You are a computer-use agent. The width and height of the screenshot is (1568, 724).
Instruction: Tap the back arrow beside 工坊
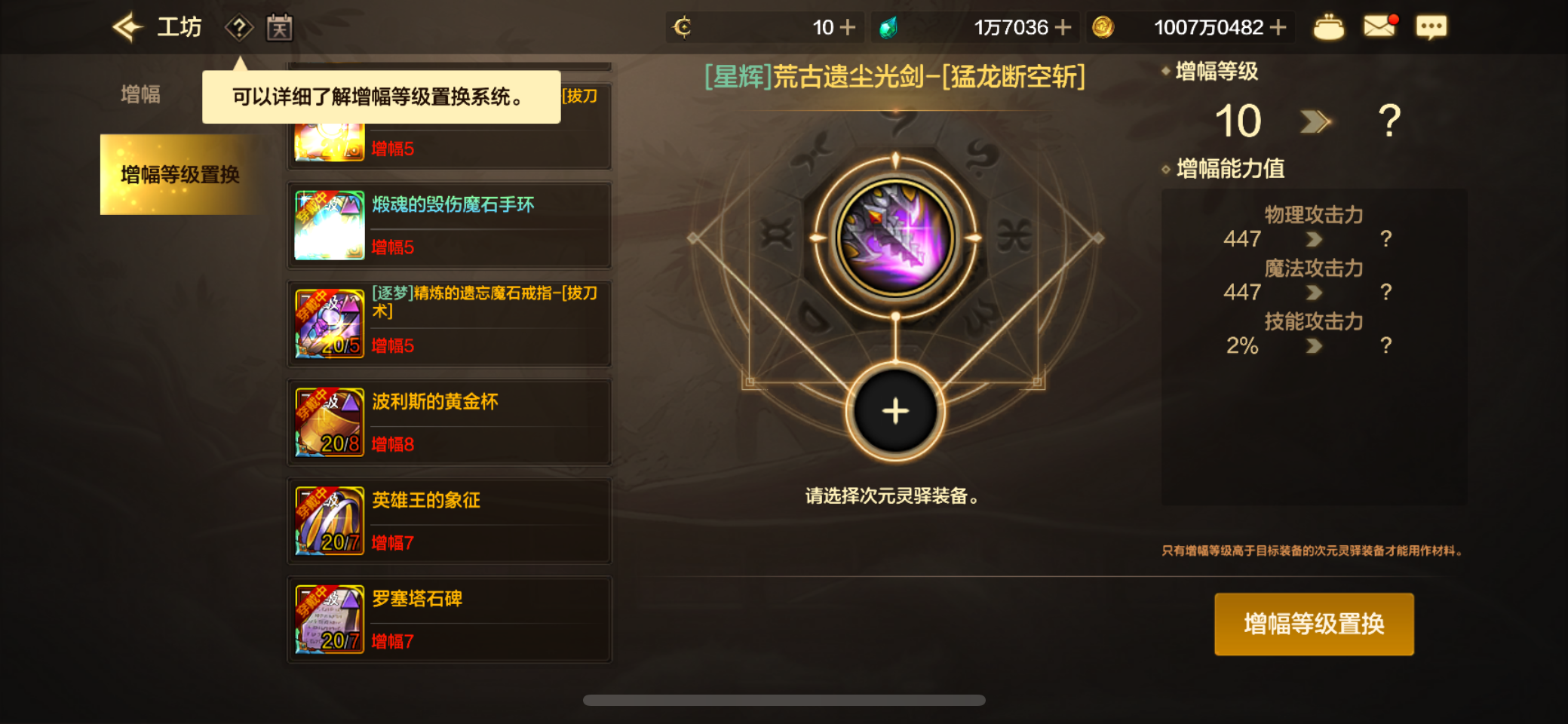tap(128, 27)
